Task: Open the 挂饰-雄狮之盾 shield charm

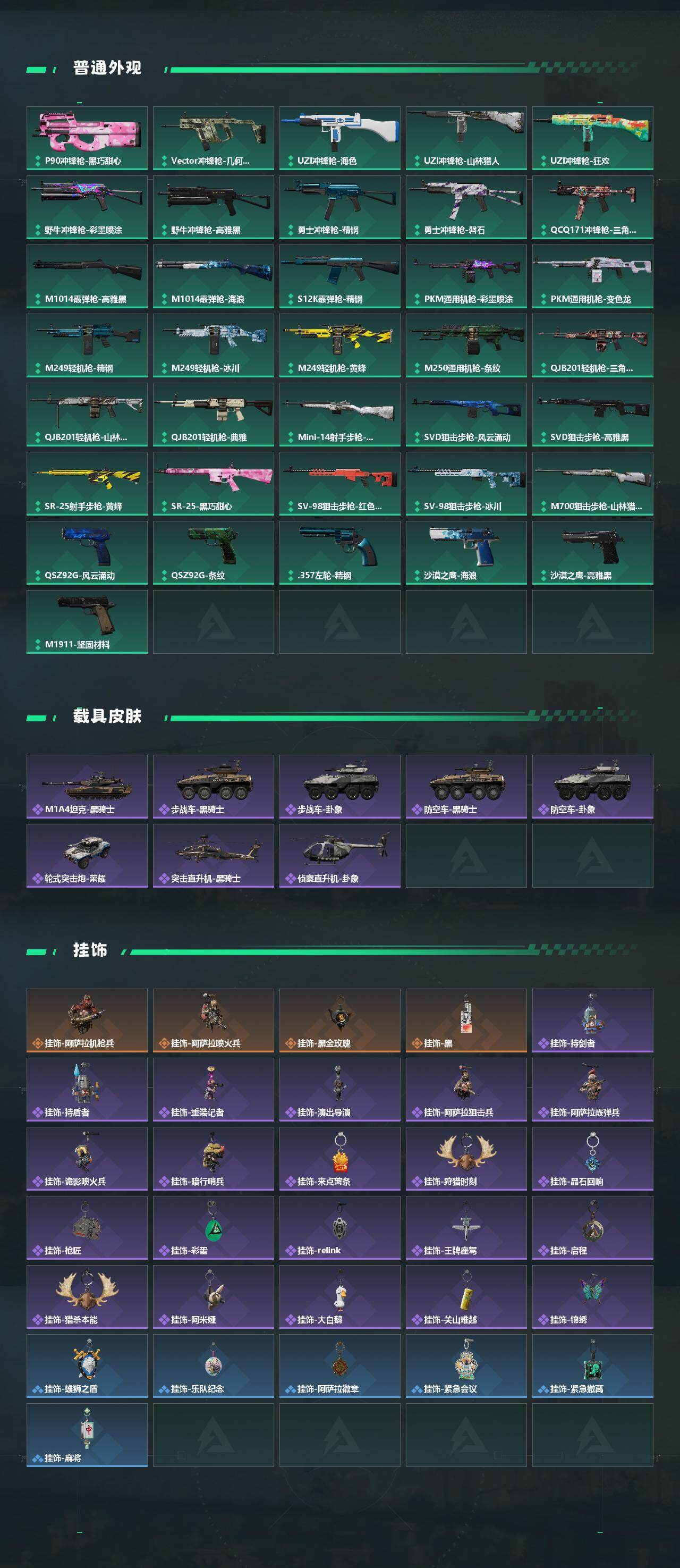Action: (x=87, y=1366)
